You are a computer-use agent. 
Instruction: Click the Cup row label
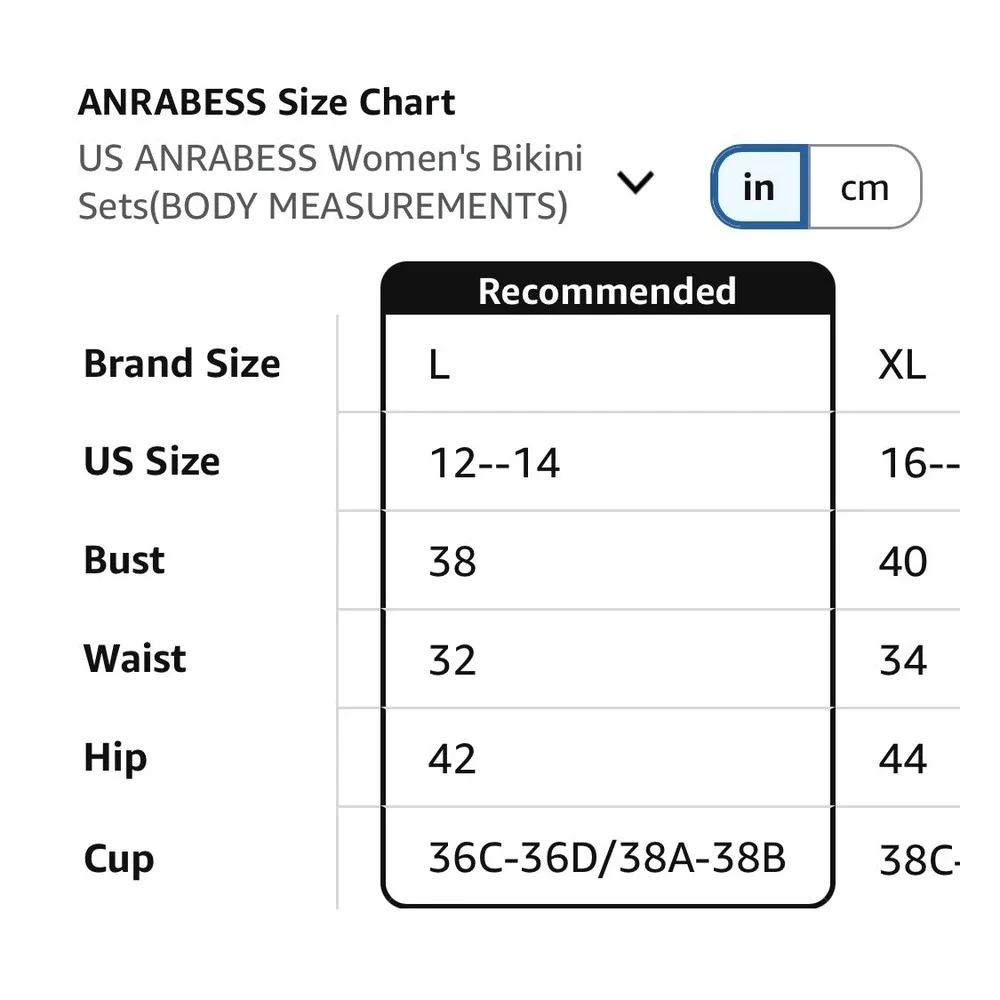tap(119, 858)
